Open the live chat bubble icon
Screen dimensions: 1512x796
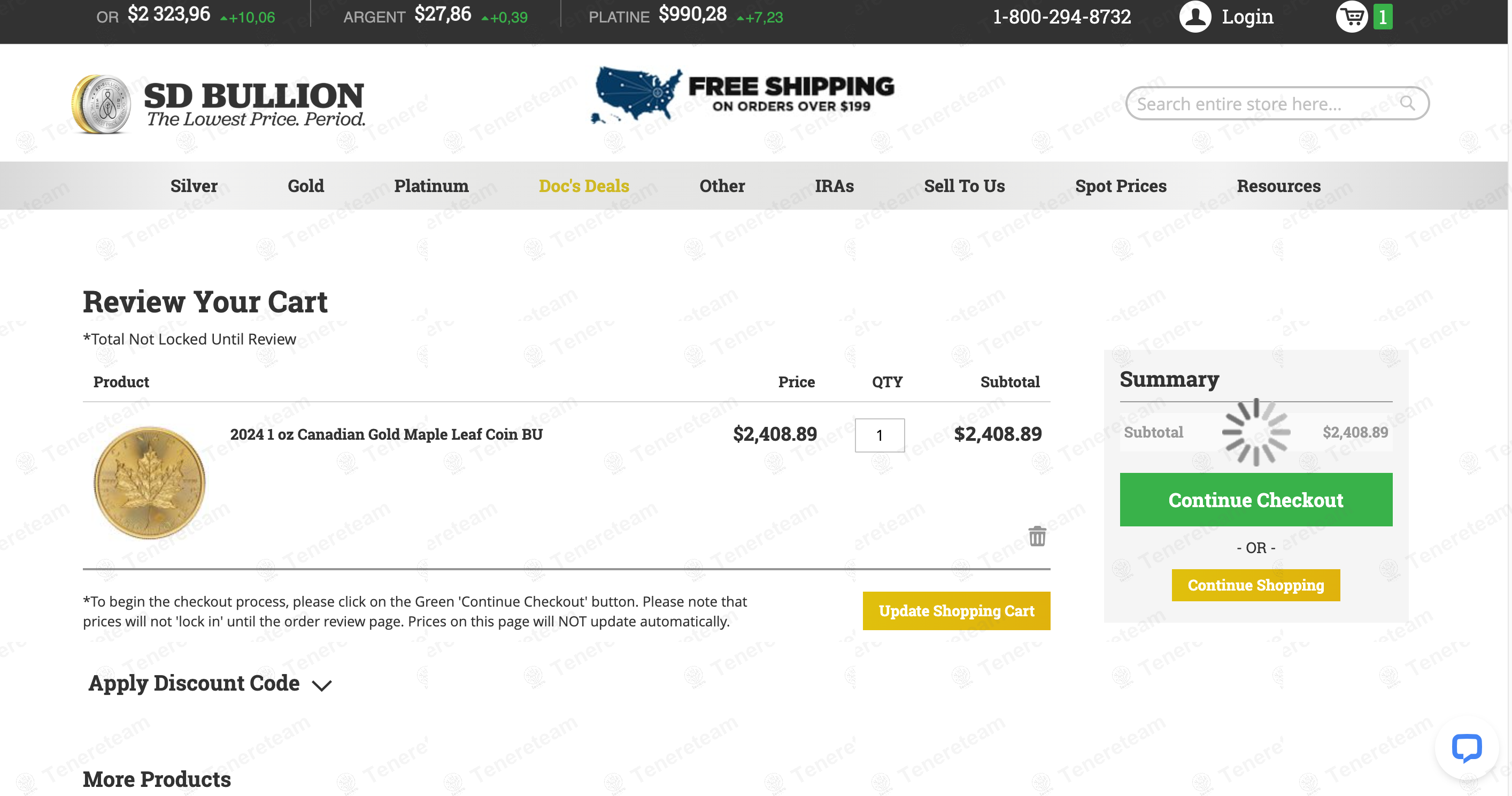pos(1466,748)
